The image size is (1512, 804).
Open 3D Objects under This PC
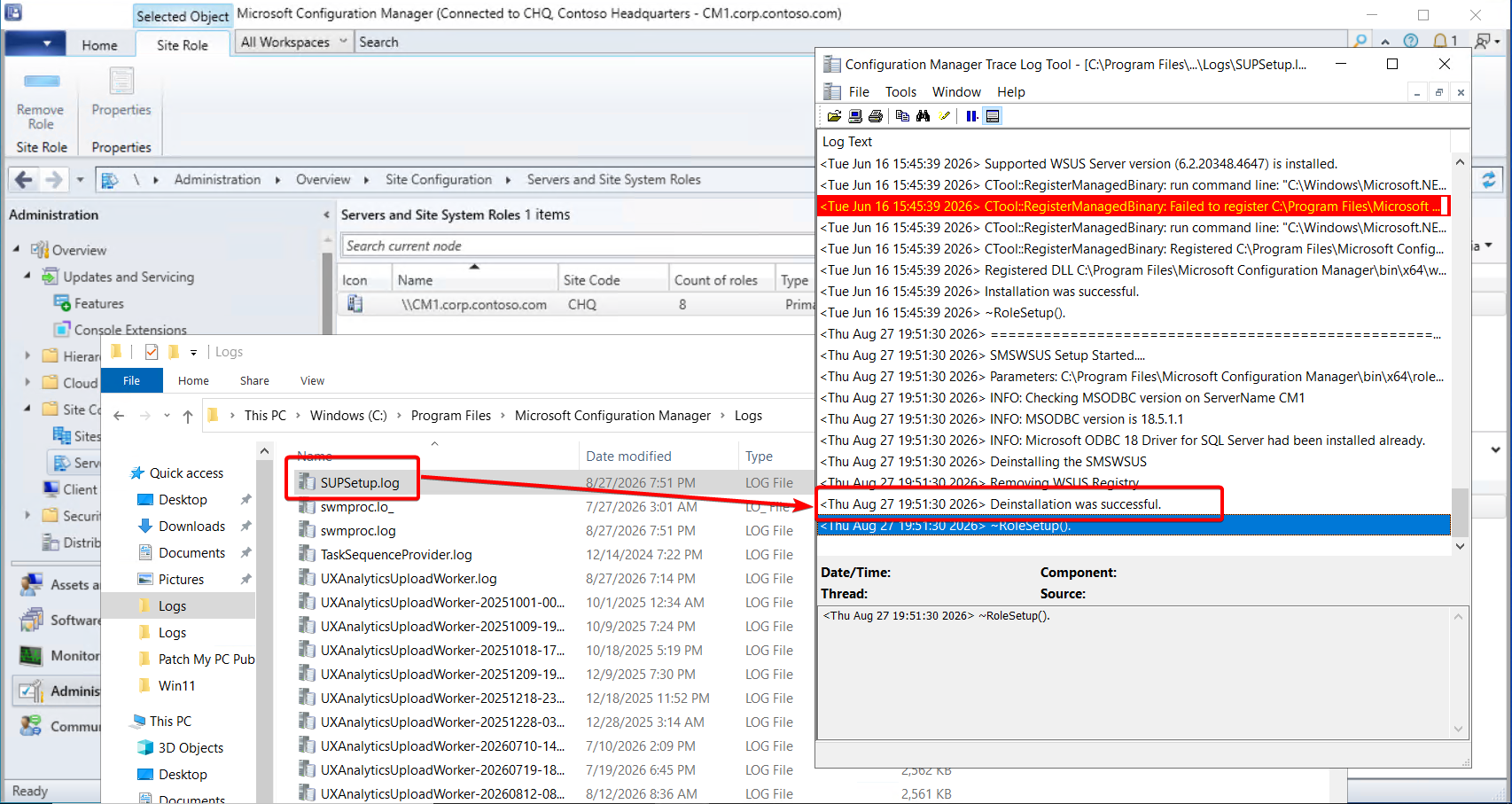191,748
